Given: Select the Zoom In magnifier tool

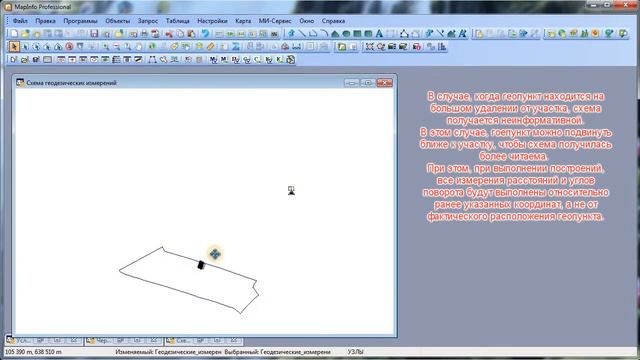Looking at the screenshot, I should coord(105,47).
